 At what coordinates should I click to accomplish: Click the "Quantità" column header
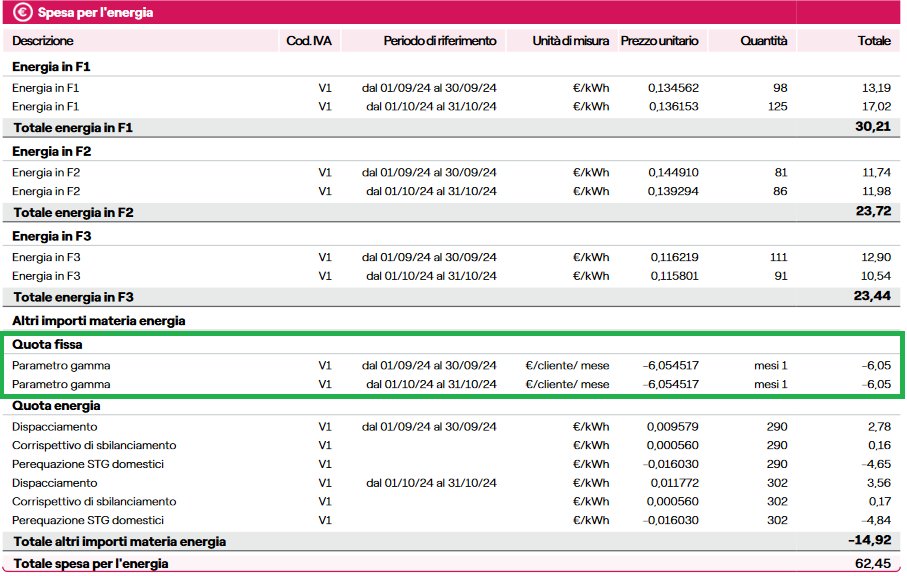[x=764, y=41]
